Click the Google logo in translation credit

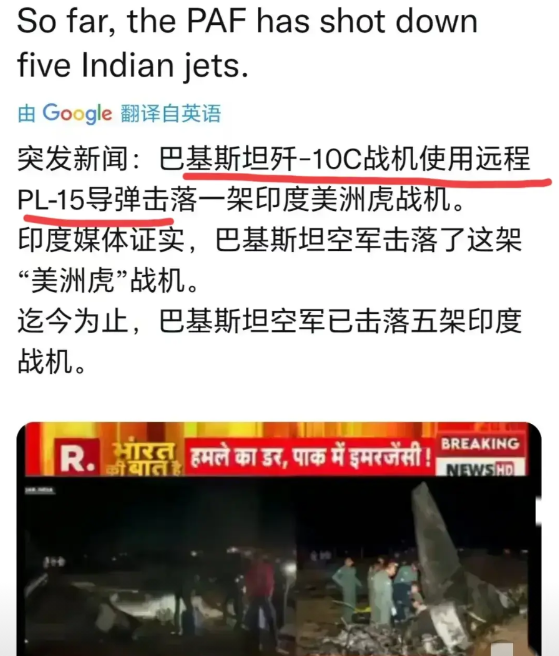(77, 113)
